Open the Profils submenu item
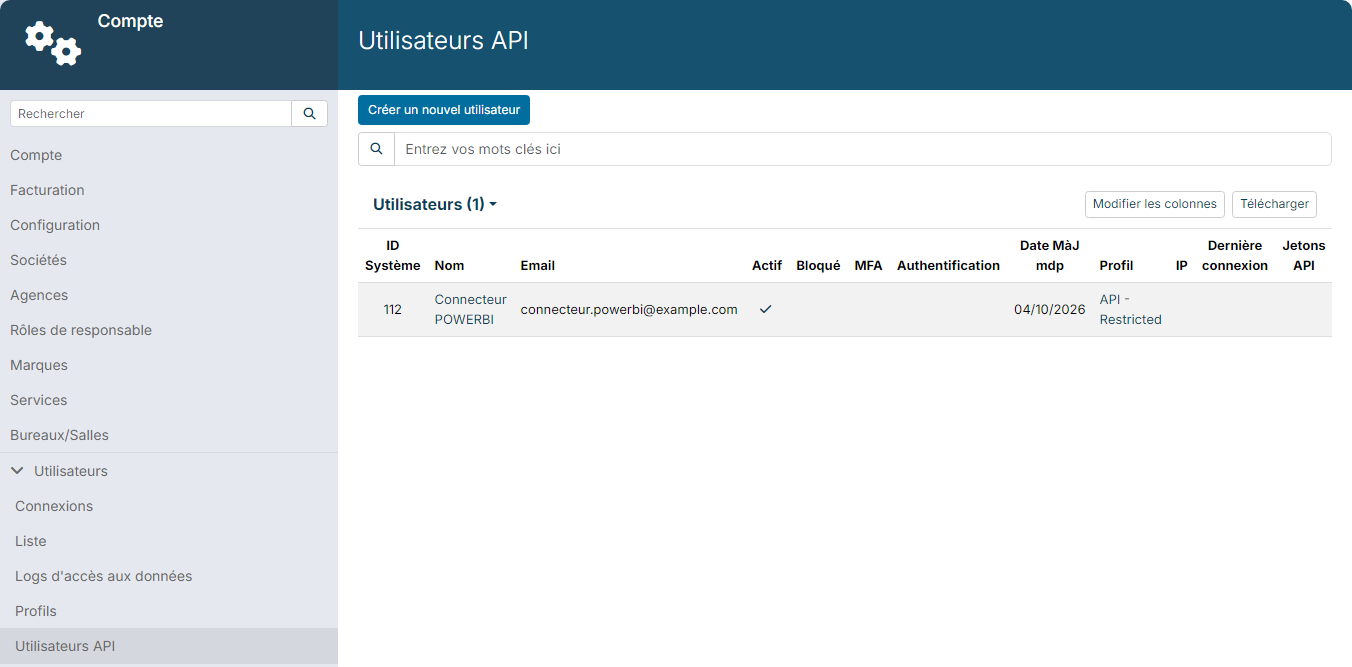Image resolution: width=1352 pixels, height=667 pixels. pos(36,611)
